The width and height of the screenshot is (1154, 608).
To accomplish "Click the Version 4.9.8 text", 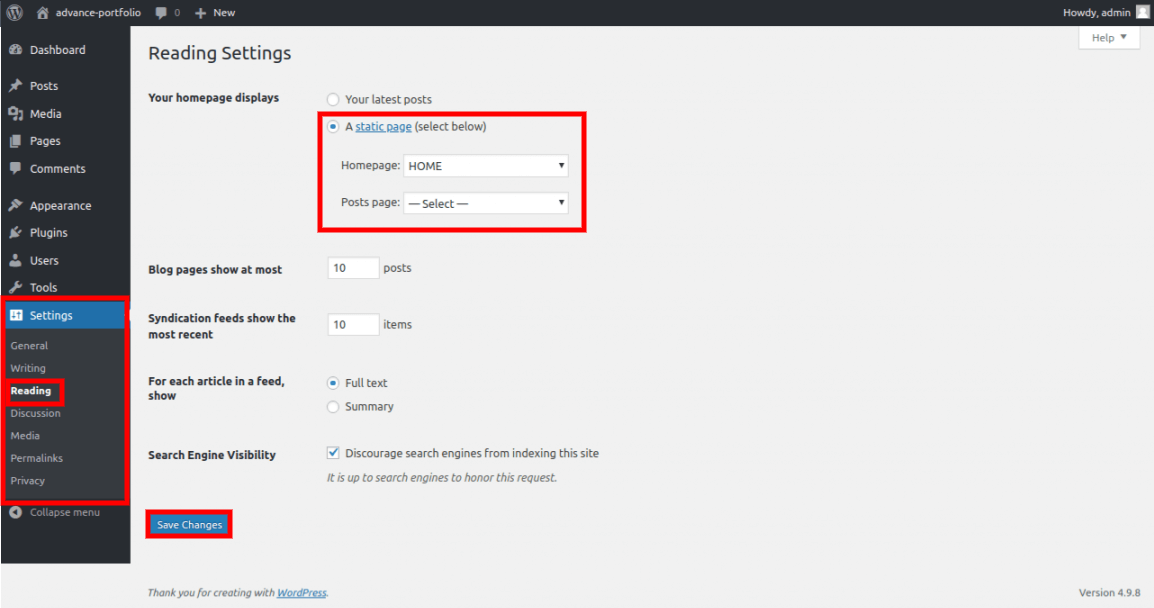I will [x=1110, y=593].
